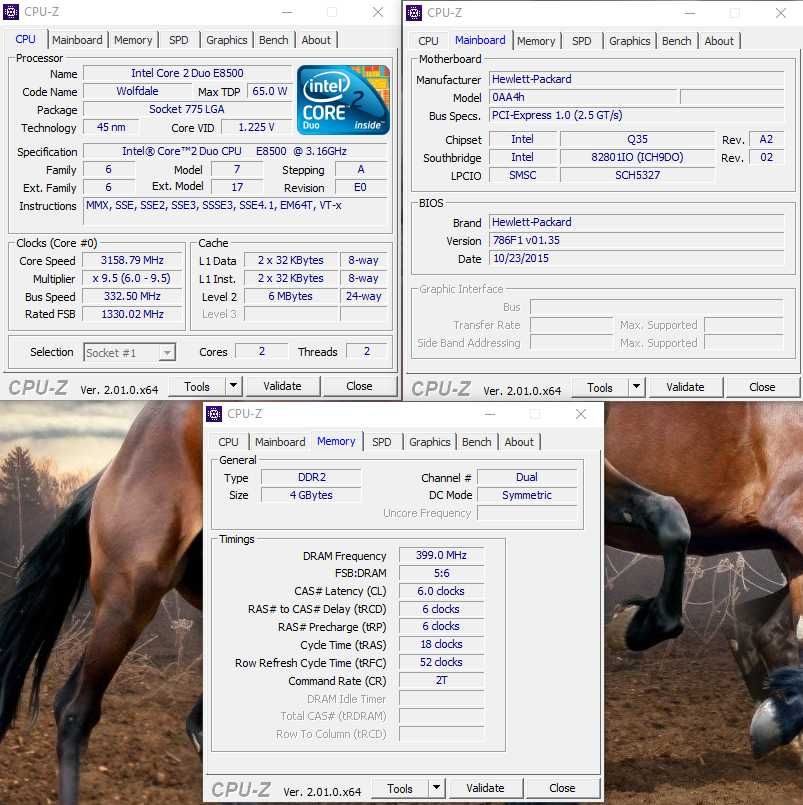The height and width of the screenshot is (805, 803).
Task: Click Close button in the CPU window
Action: coord(359,386)
